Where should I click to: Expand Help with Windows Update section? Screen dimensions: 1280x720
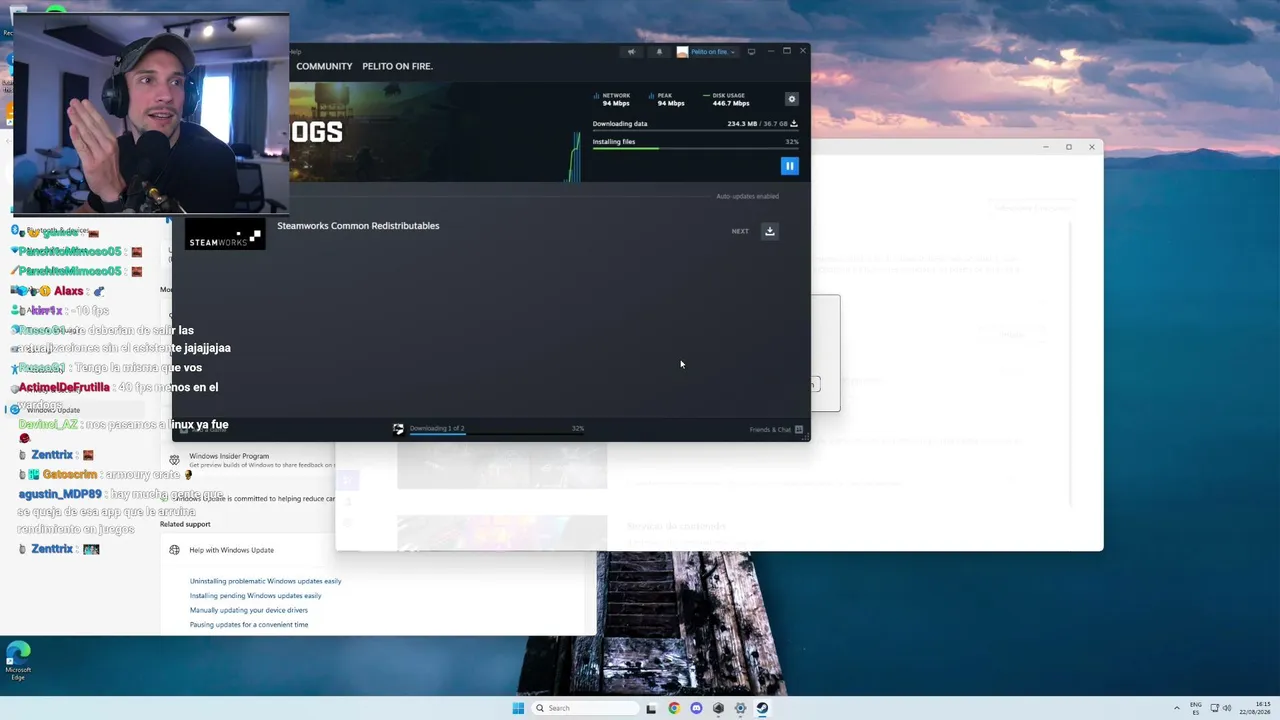click(x=378, y=550)
